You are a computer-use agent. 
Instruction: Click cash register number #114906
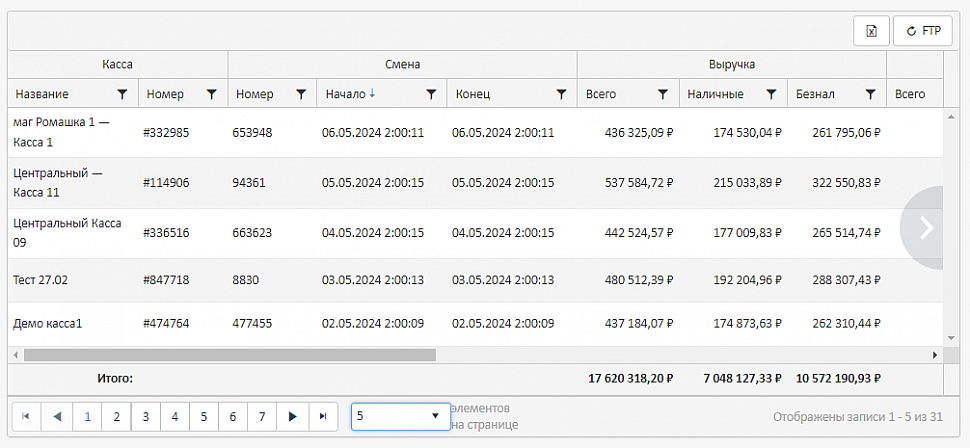tap(166, 183)
